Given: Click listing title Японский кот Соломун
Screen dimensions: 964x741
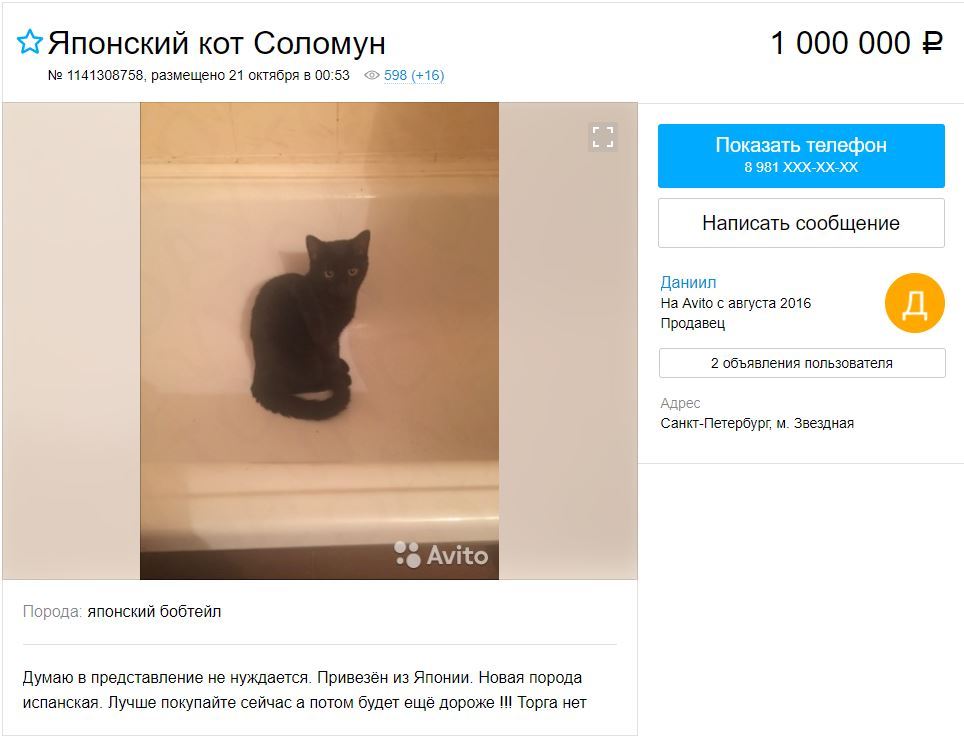Looking at the screenshot, I should coord(216,43).
